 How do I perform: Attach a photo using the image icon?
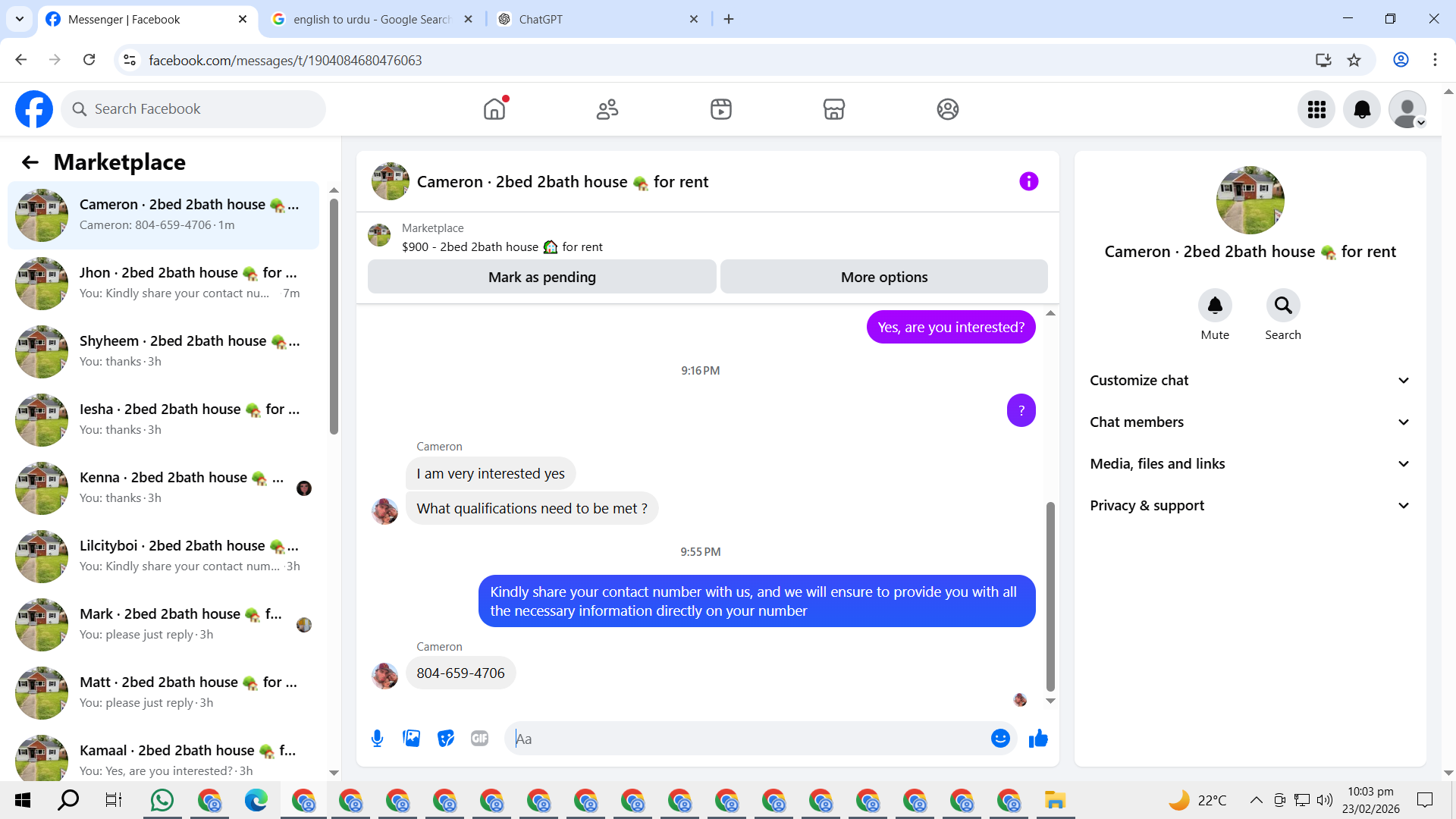point(411,739)
